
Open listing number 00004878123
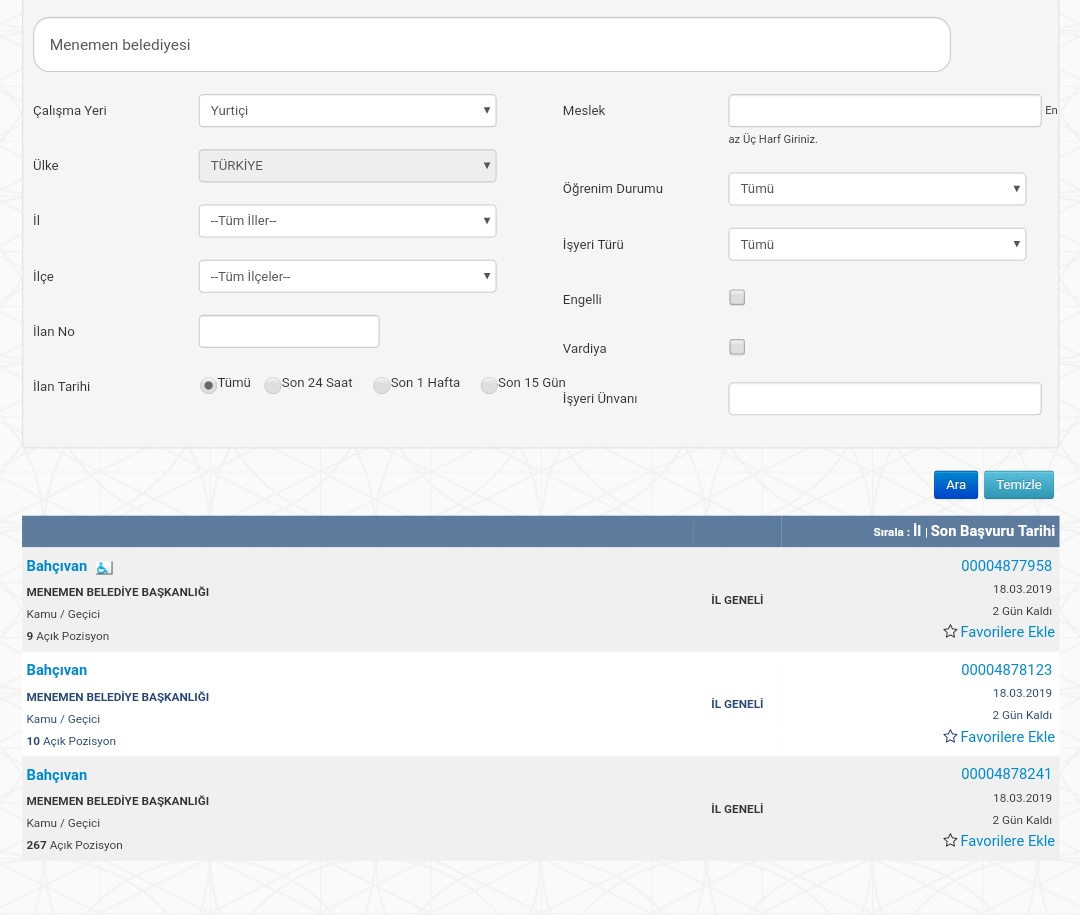pyautogui.click(x=1006, y=670)
